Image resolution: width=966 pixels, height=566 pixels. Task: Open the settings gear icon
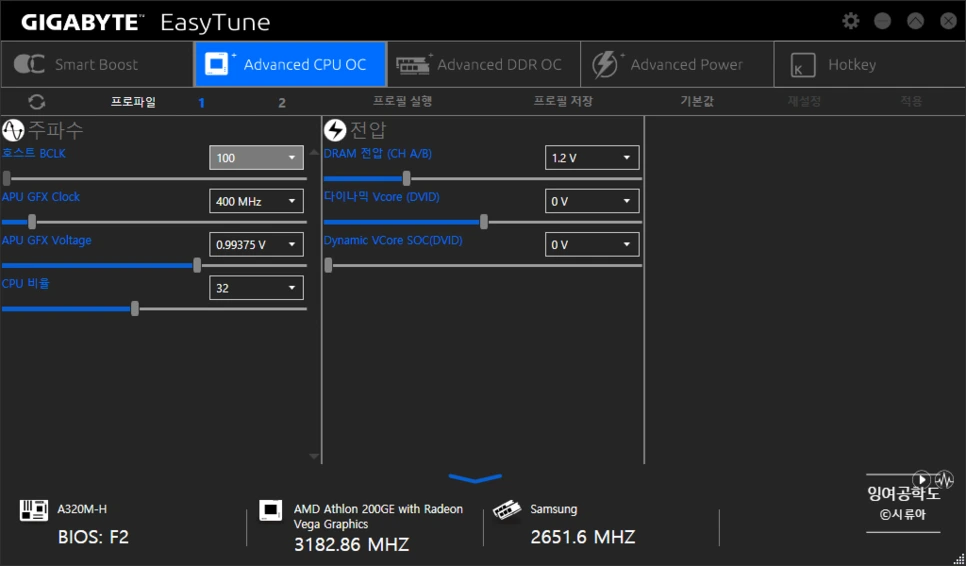click(x=851, y=21)
